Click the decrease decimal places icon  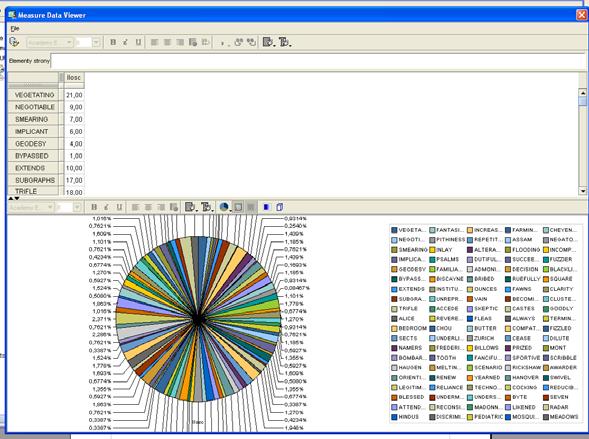coord(251,42)
